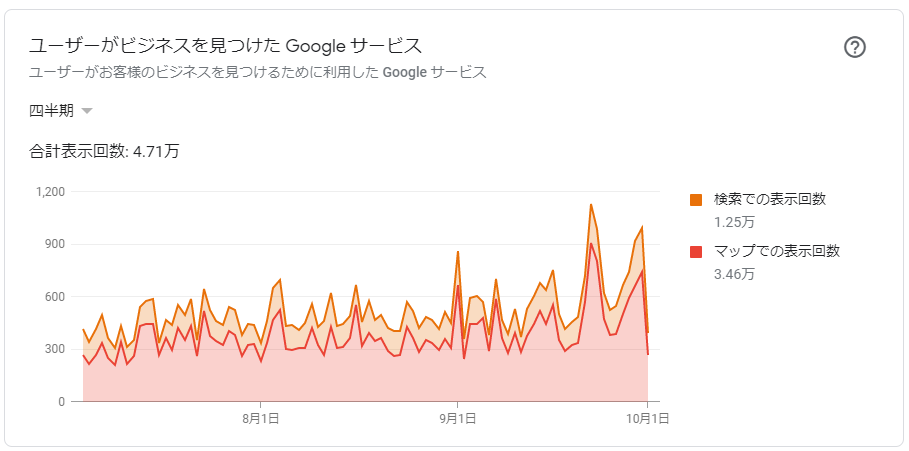The height and width of the screenshot is (451, 909).
Task: Click the card title ユーザーがビジネスを見つけた Google サービス
Action: 225,45
